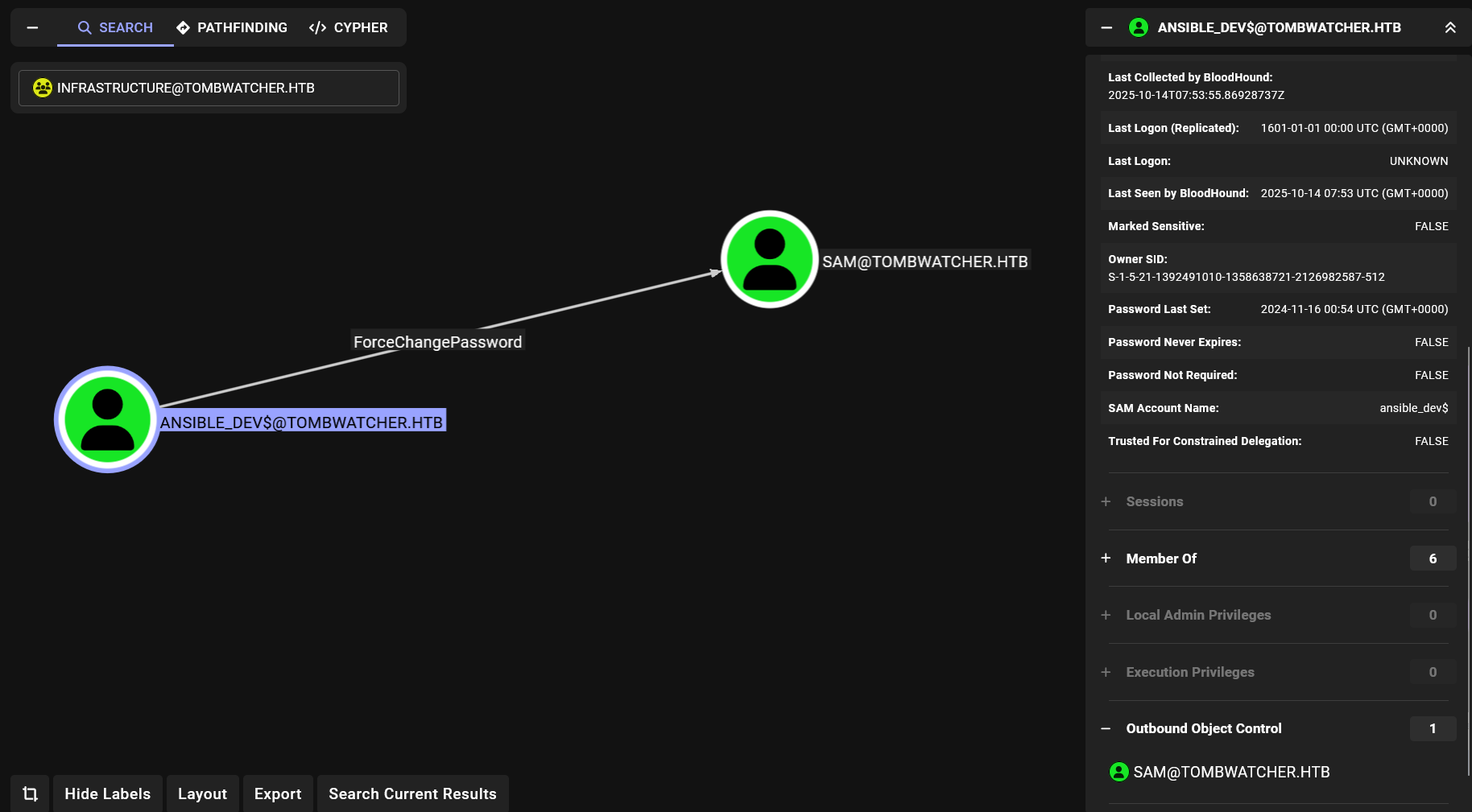The image size is (1472, 812).
Task: Open SAM@TOMBWATCHER.HTB in outbound control list
Action: tap(1230, 772)
